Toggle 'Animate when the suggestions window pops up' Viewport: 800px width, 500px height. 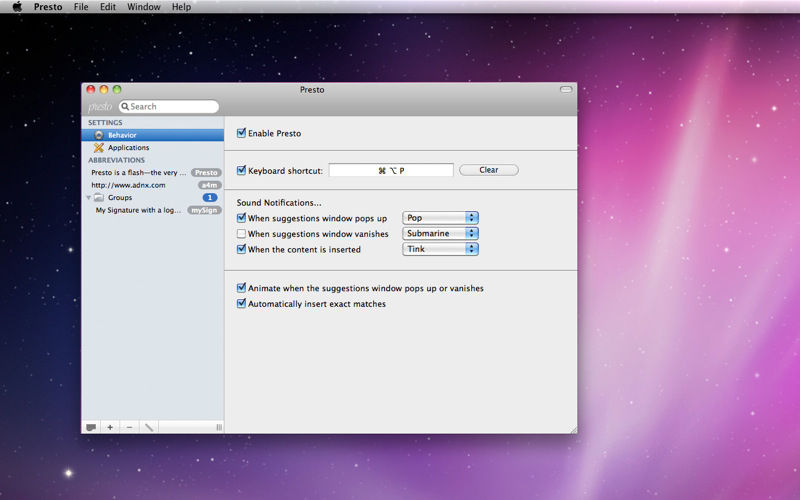click(x=241, y=288)
